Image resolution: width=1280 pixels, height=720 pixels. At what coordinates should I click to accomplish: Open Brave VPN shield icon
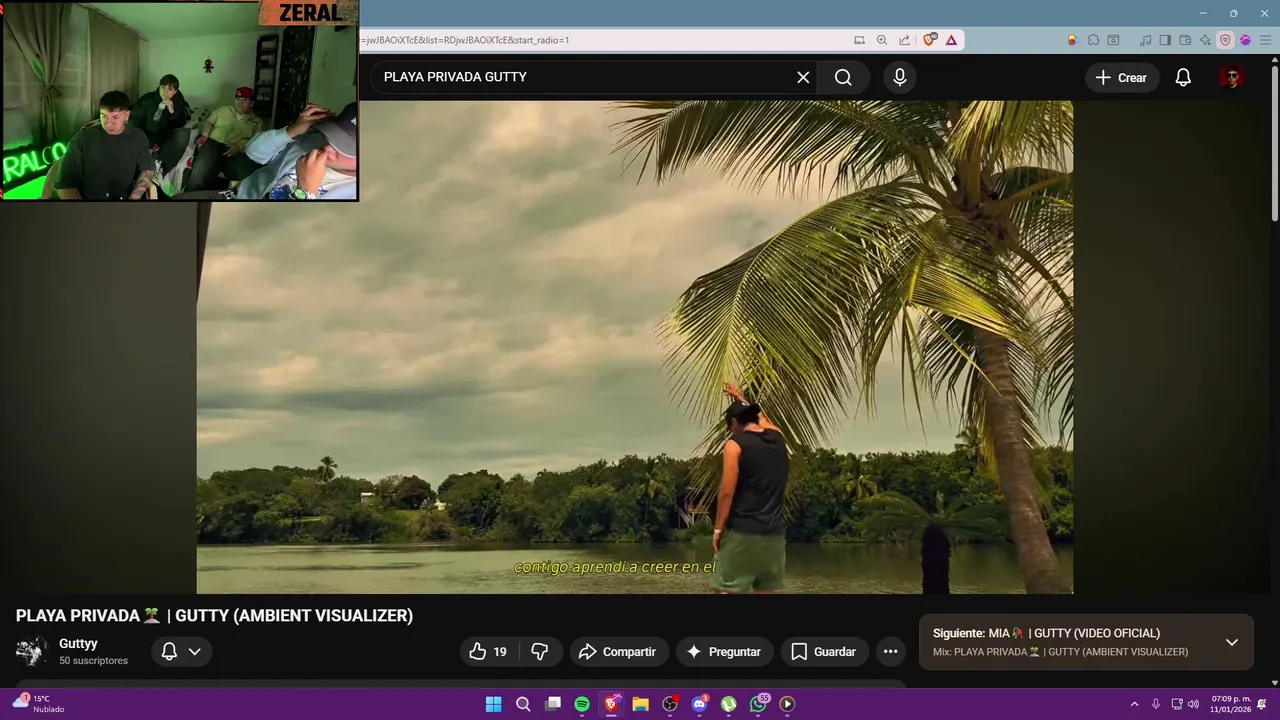[x=1225, y=40]
